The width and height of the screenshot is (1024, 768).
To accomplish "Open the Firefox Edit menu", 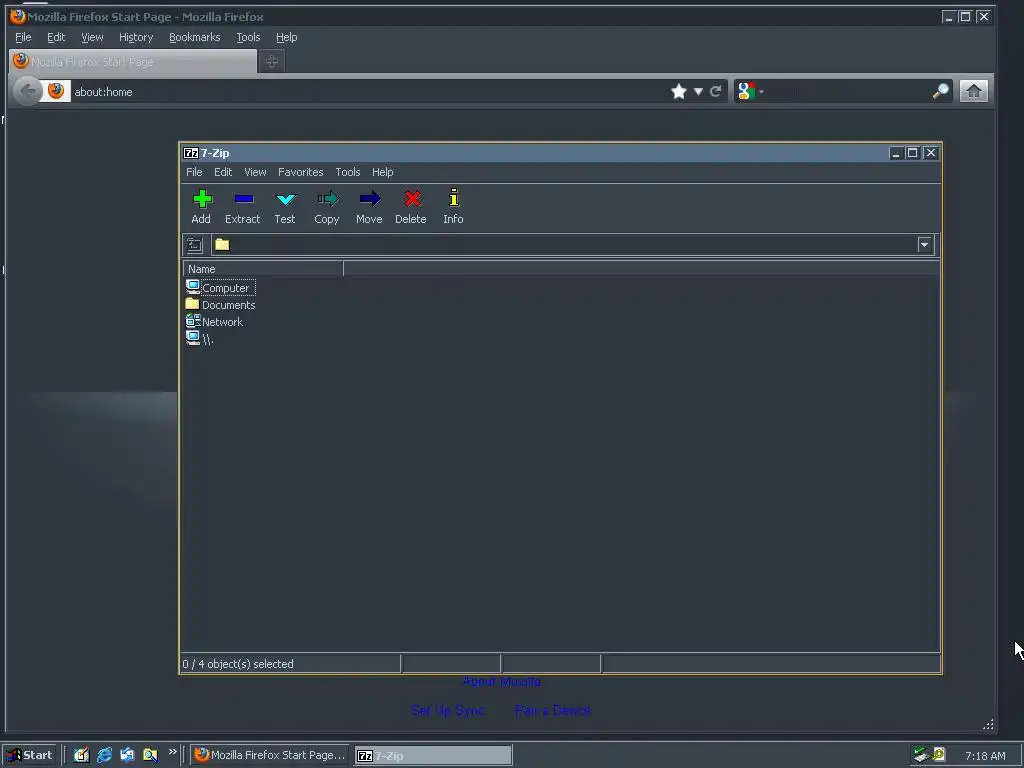I will coord(56,37).
